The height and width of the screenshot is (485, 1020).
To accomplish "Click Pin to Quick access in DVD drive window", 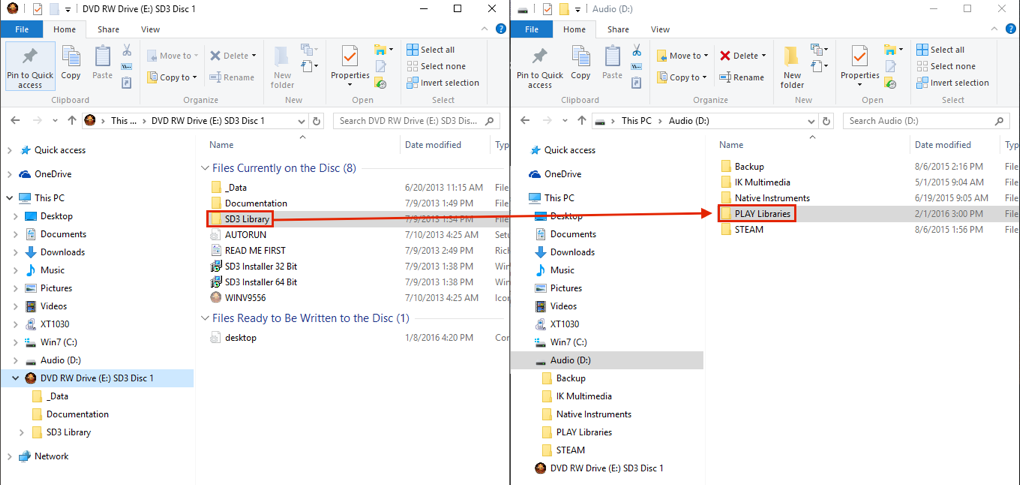I will click(30, 66).
